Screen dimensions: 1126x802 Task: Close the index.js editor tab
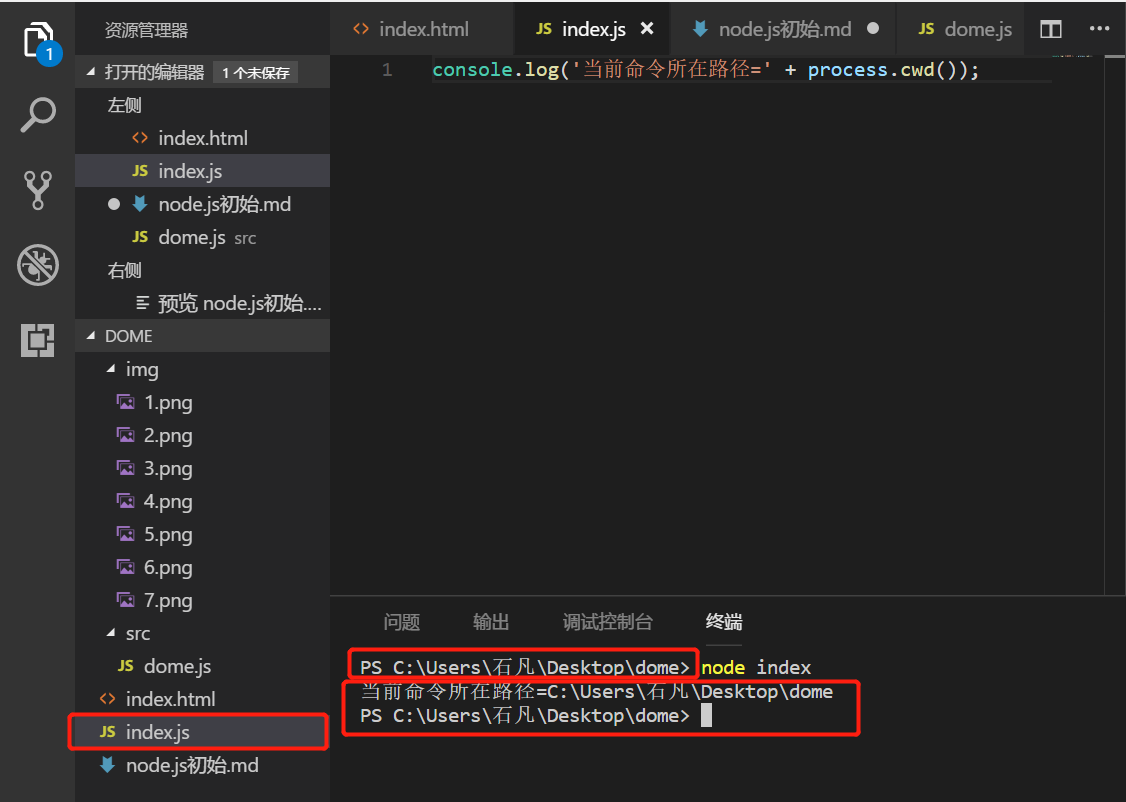tap(647, 29)
